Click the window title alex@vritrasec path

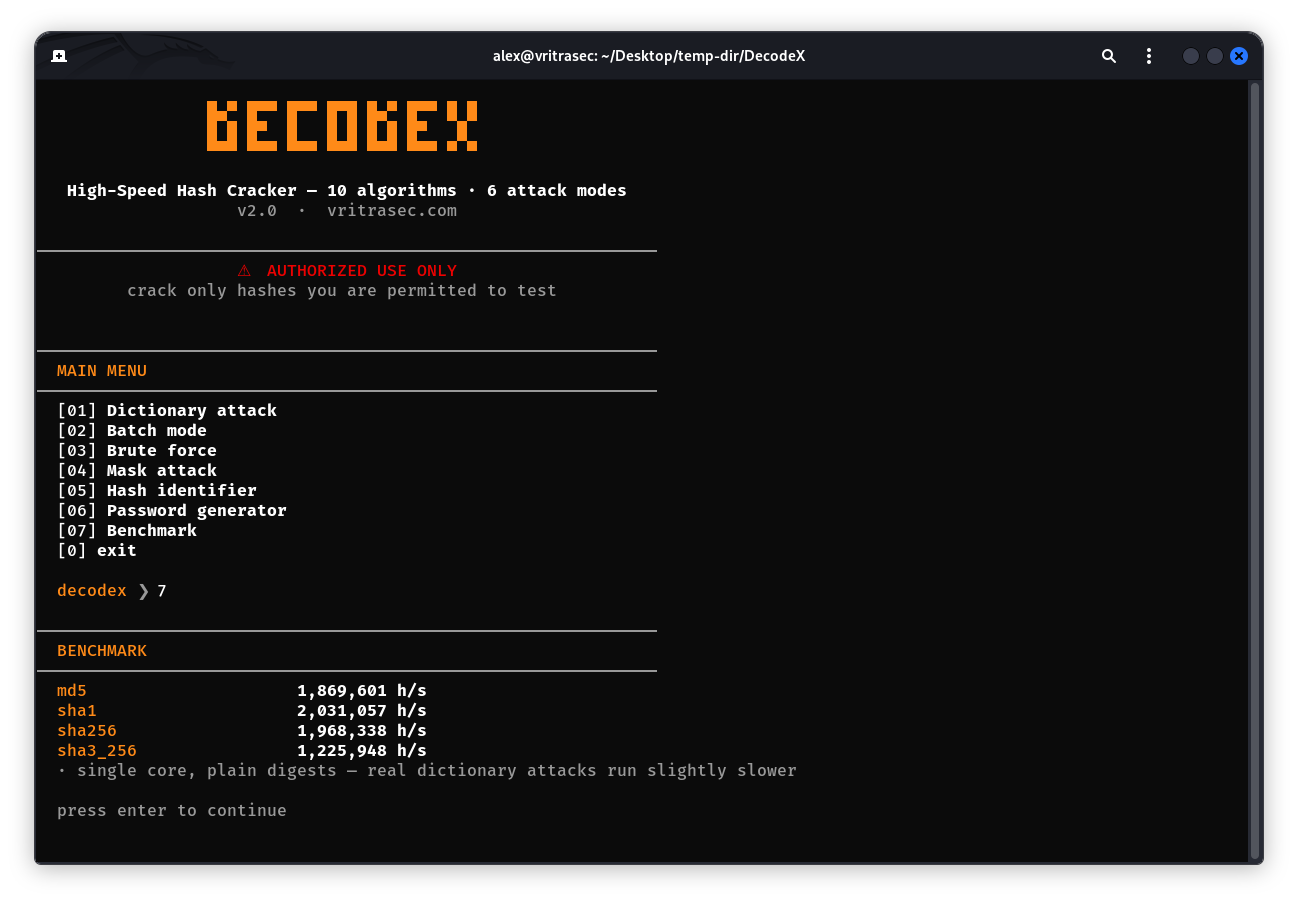(x=649, y=56)
